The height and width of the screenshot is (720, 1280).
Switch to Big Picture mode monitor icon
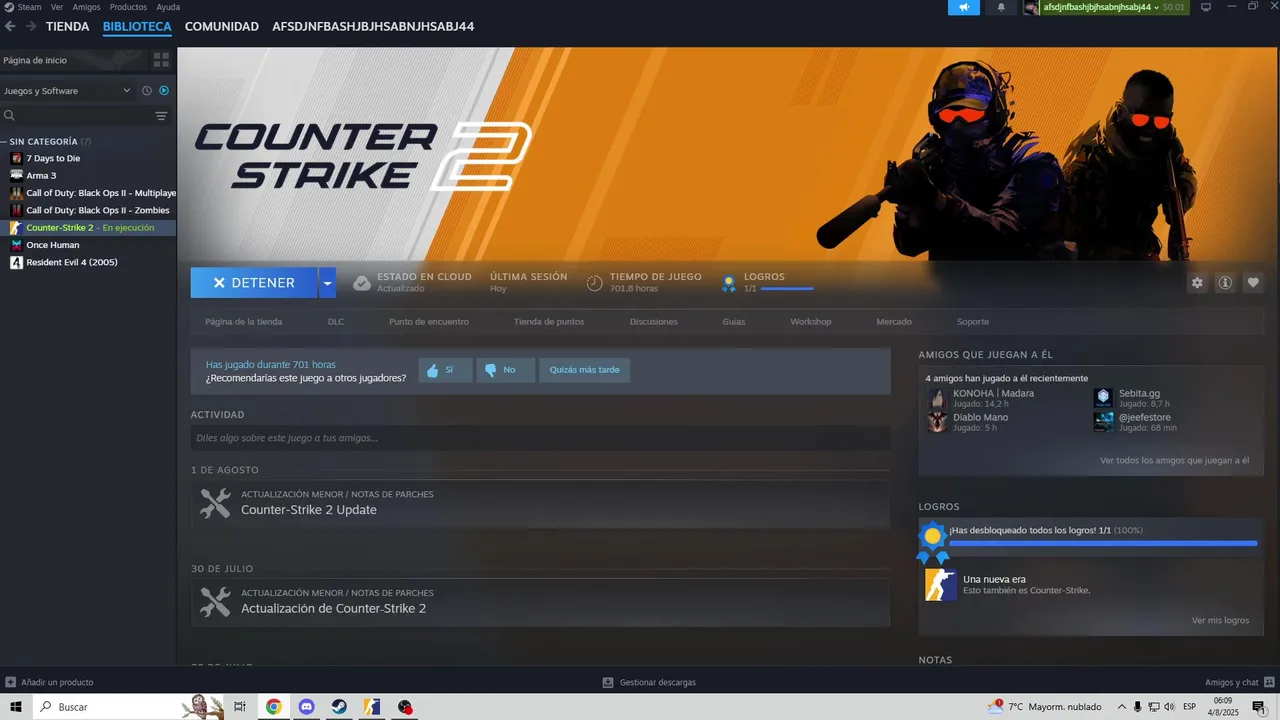coord(1206,7)
